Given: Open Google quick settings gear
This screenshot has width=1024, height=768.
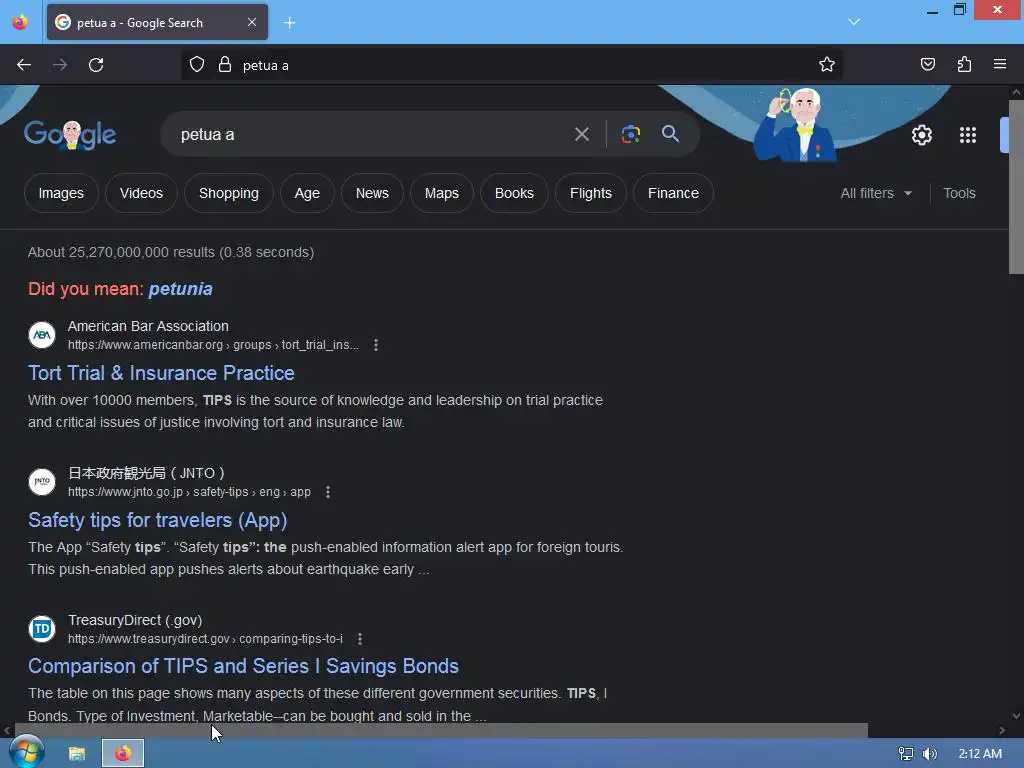Looking at the screenshot, I should pos(921,135).
